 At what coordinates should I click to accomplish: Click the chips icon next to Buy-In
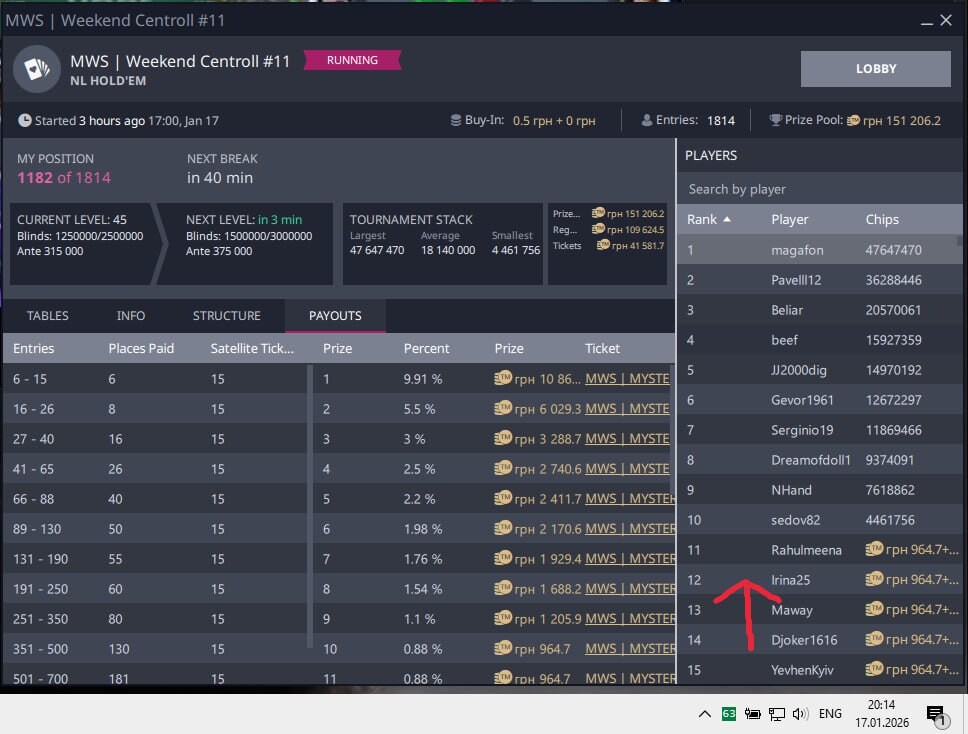456,121
